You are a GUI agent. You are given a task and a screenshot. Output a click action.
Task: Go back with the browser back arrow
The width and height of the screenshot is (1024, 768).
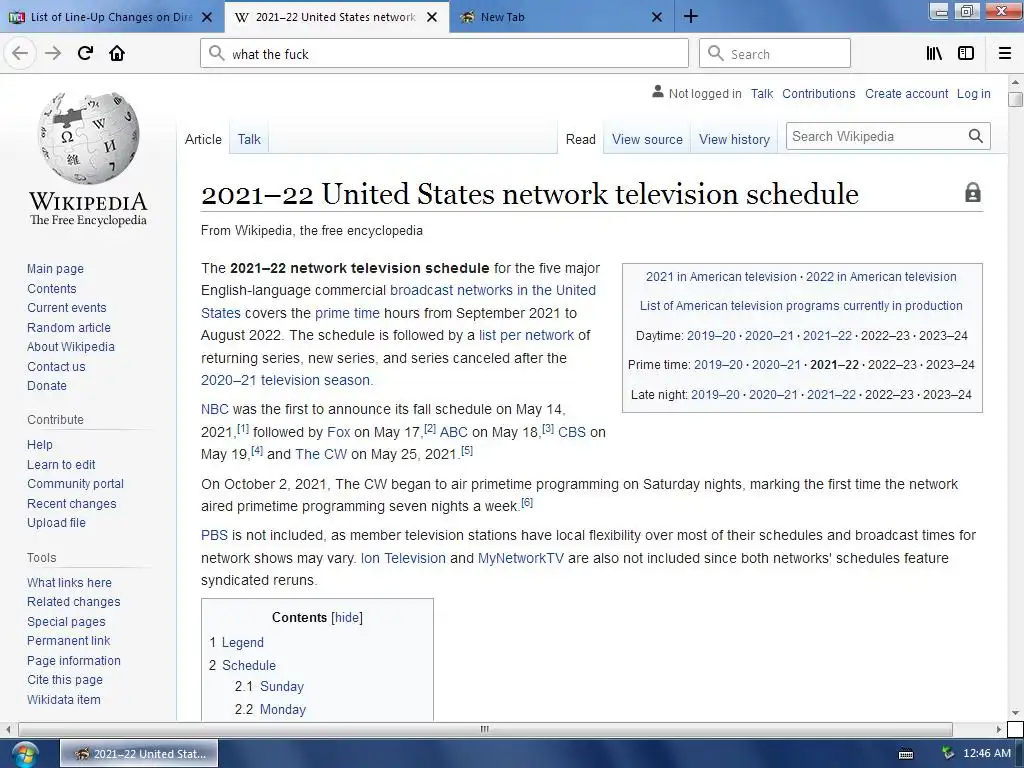[x=20, y=54]
